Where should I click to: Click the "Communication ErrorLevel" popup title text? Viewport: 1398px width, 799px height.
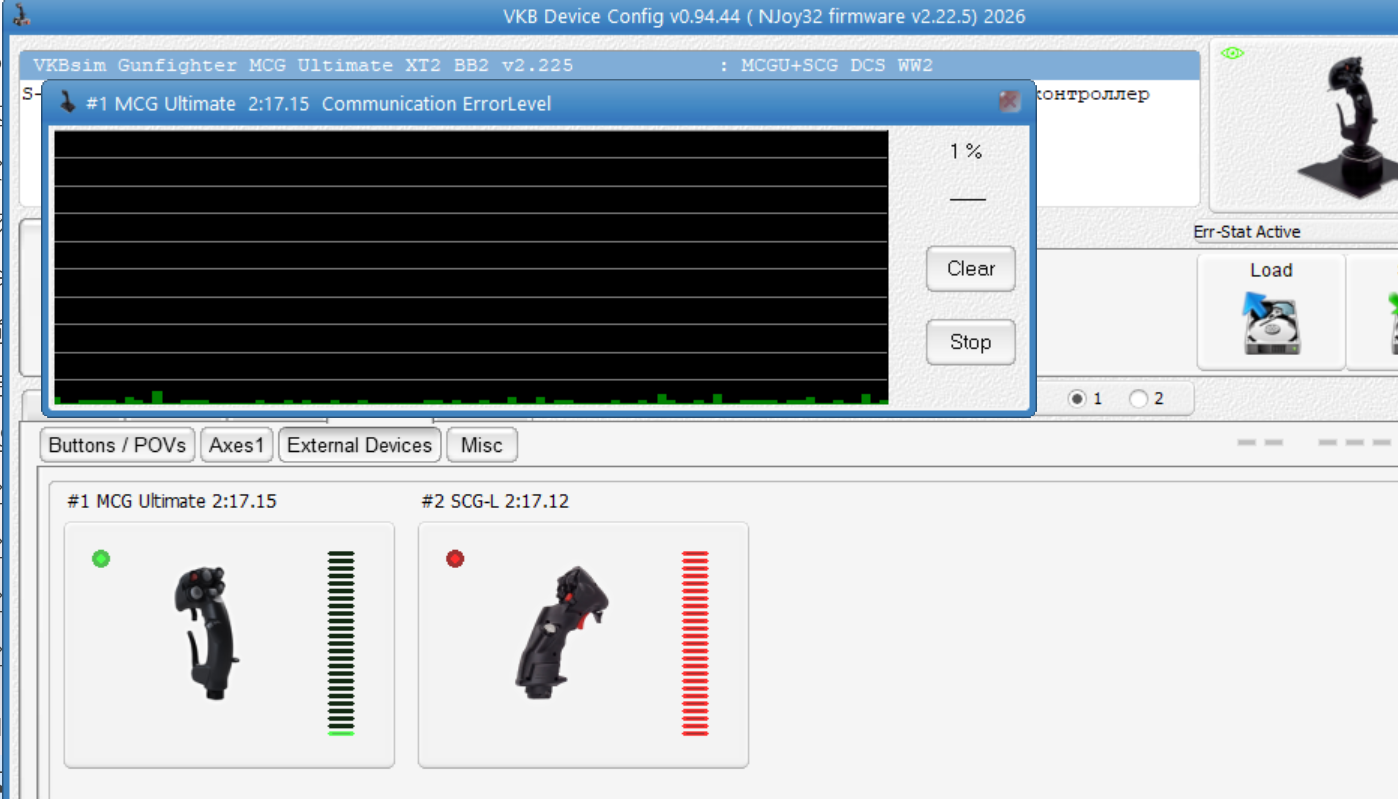tap(437, 104)
